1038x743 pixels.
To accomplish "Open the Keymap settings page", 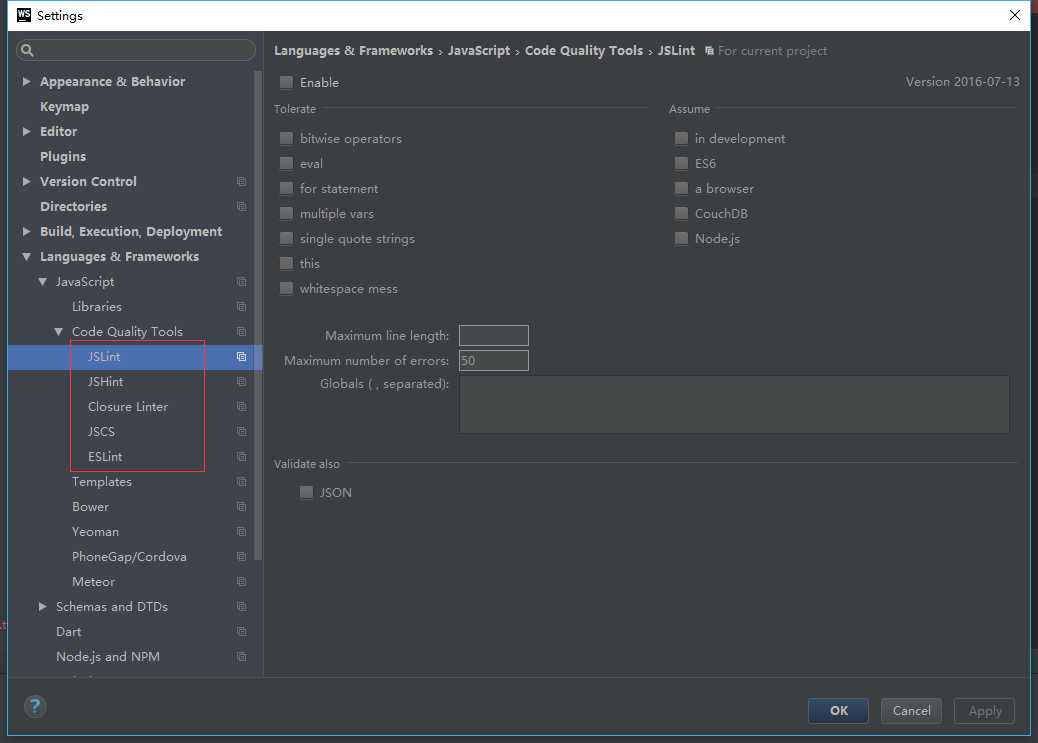I will point(64,107).
